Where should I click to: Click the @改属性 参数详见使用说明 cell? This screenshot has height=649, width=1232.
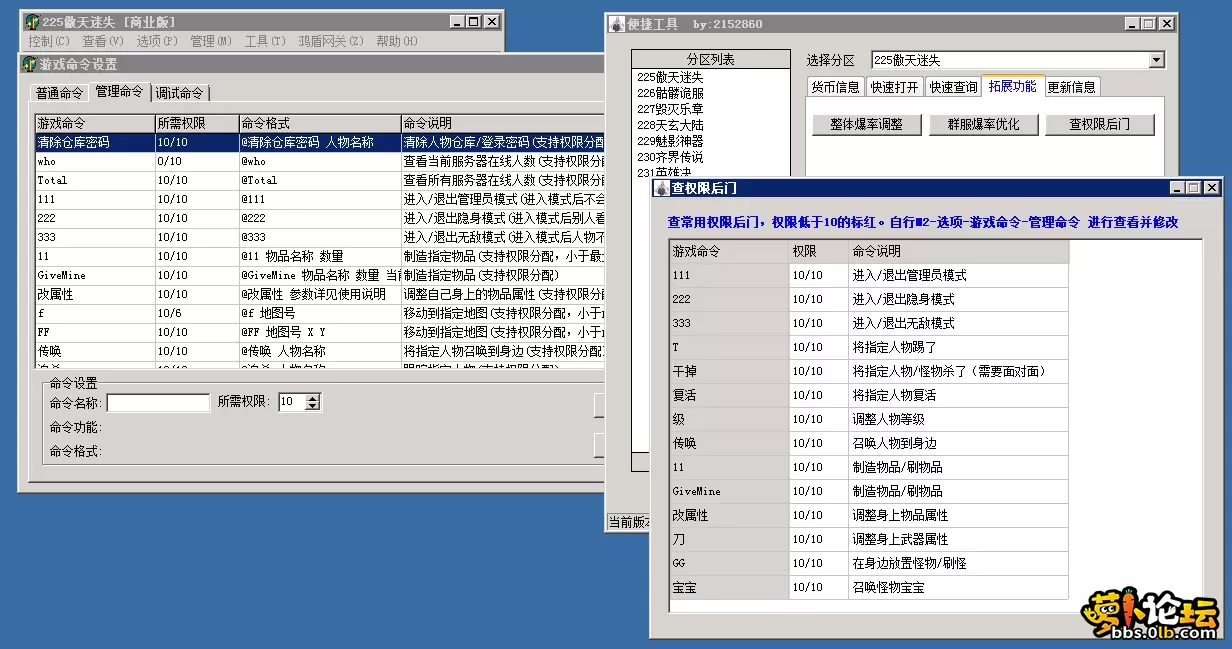pyautogui.click(x=319, y=294)
